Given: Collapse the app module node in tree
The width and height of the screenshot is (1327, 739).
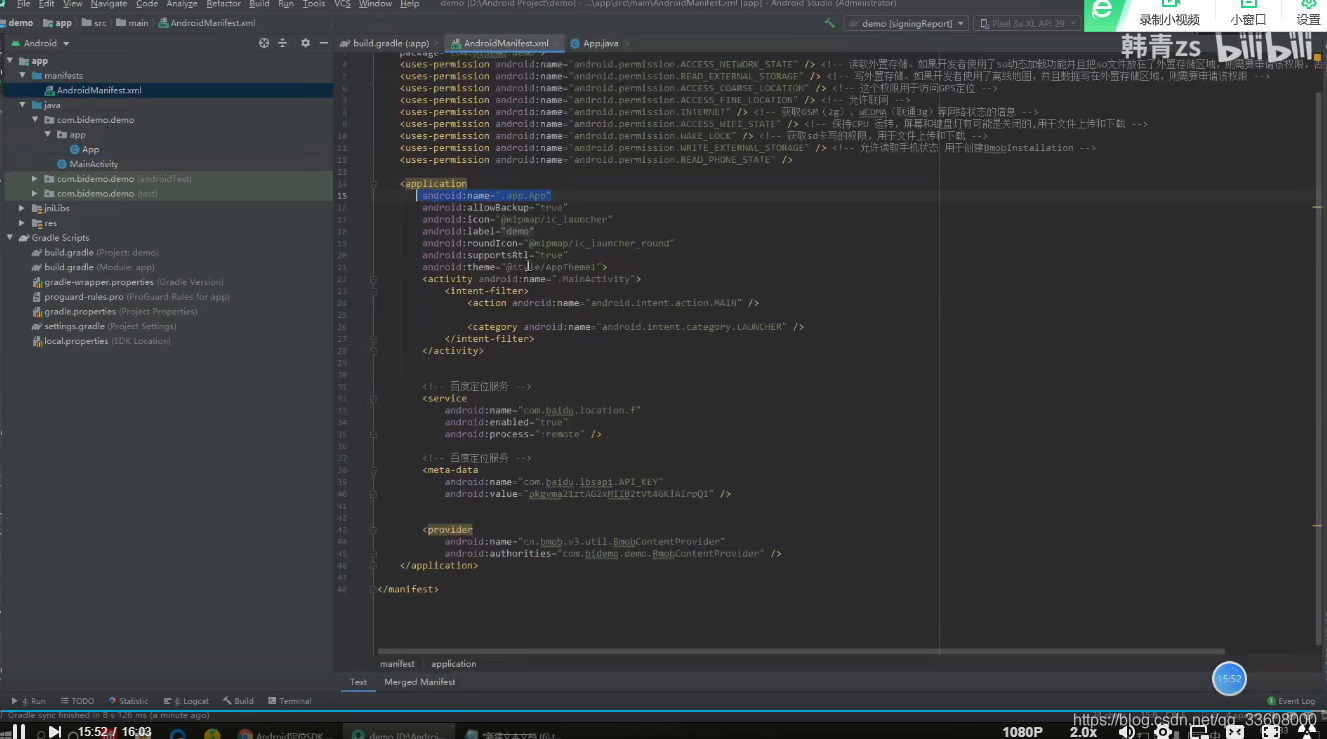Looking at the screenshot, I should point(10,61).
